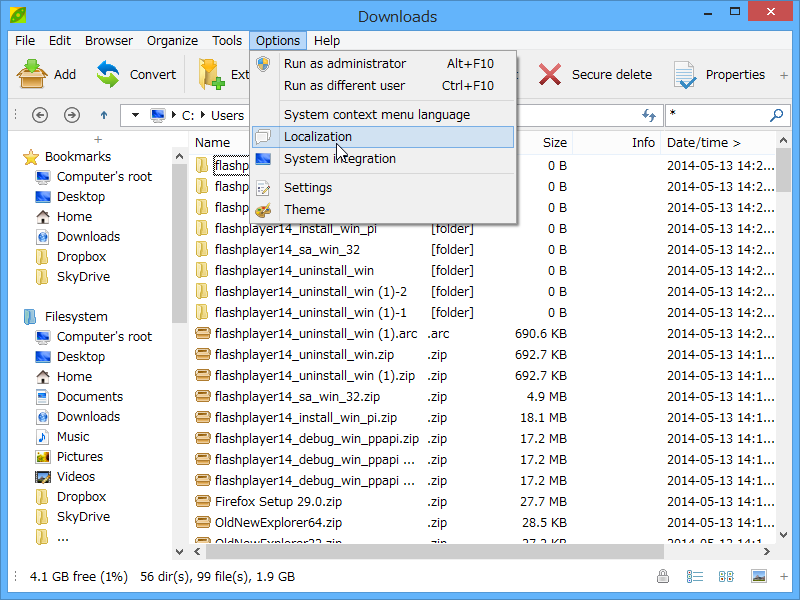Viewport: 800px width, 600px height.
Task: Select System integration entry
Action: tap(383, 159)
